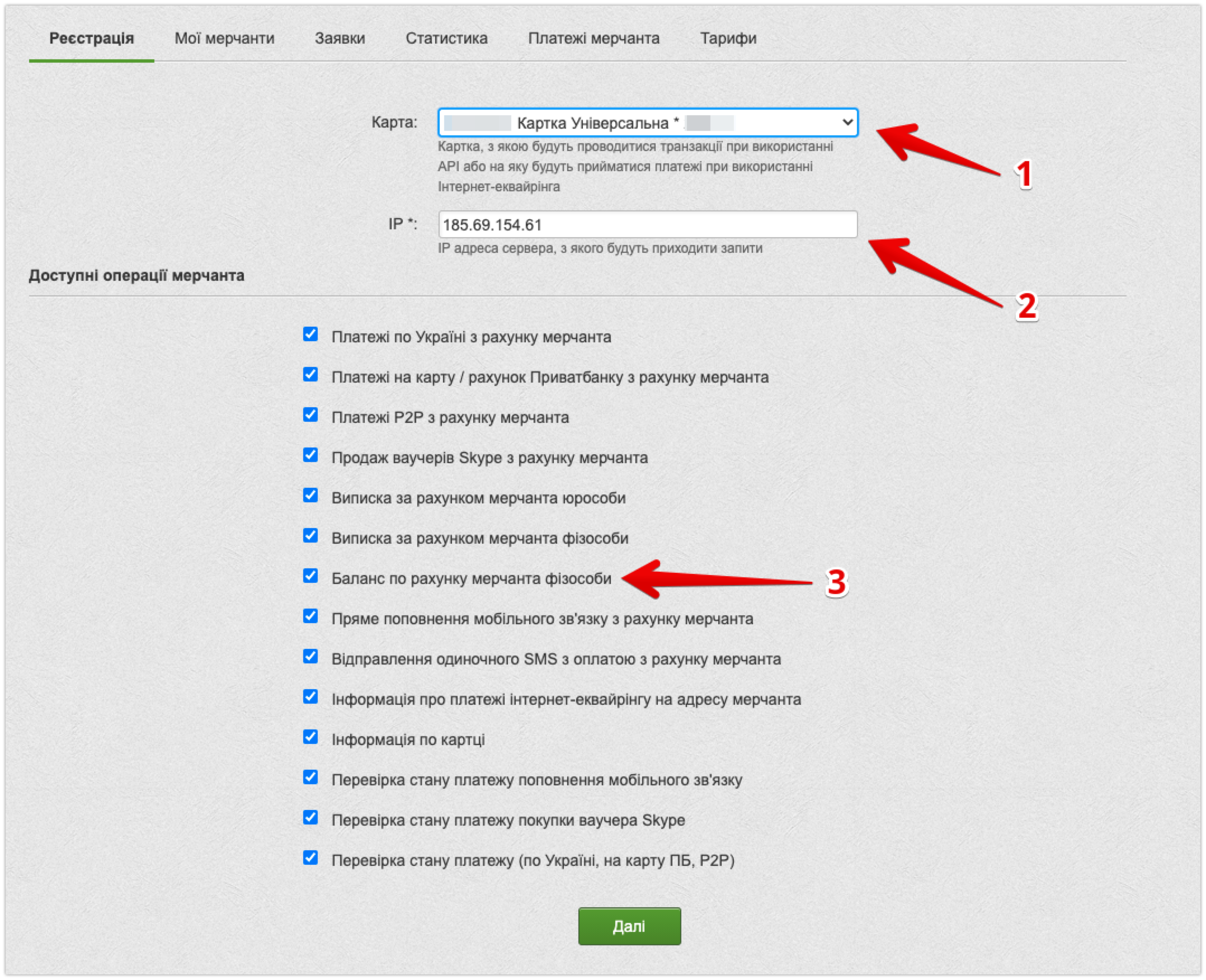
Task: Select the Реєстрація tab
Action: pos(92,39)
